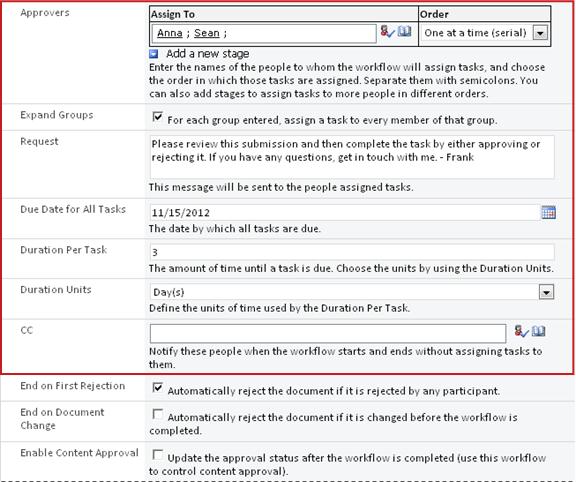Image resolution: width=576 pixels, height=482 pixels.
Task: Click into the CC people field
Action: [x=328, y=334]
